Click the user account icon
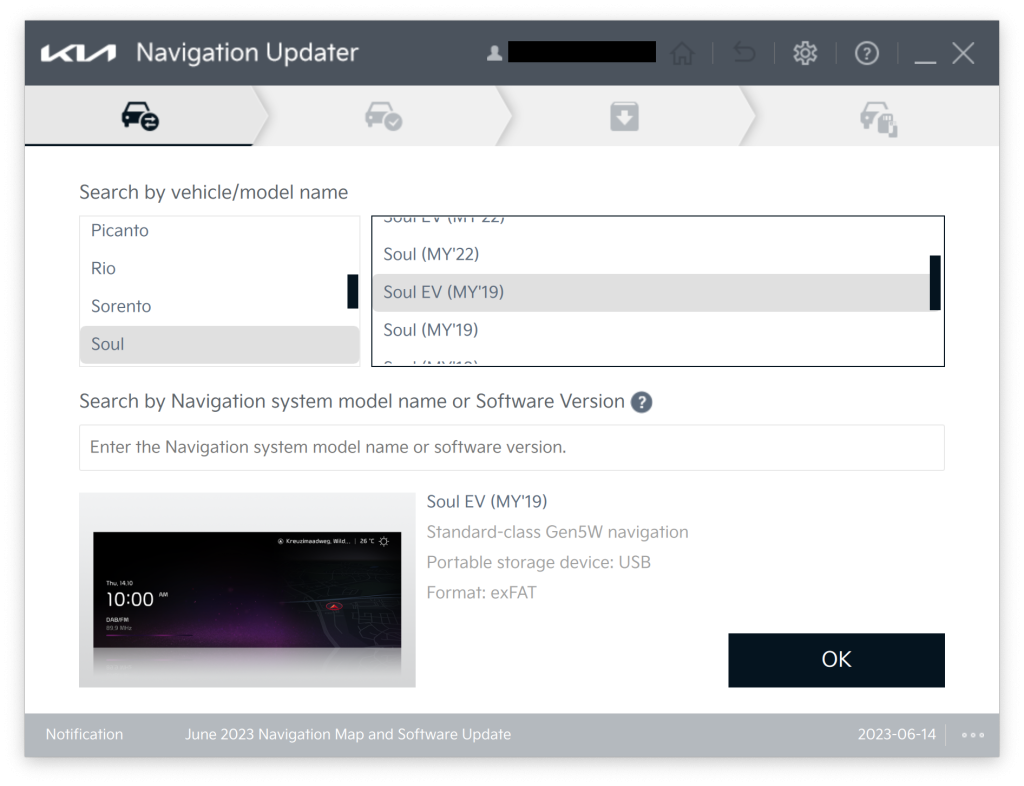The image size is (1024, 786). click(494, 51)
